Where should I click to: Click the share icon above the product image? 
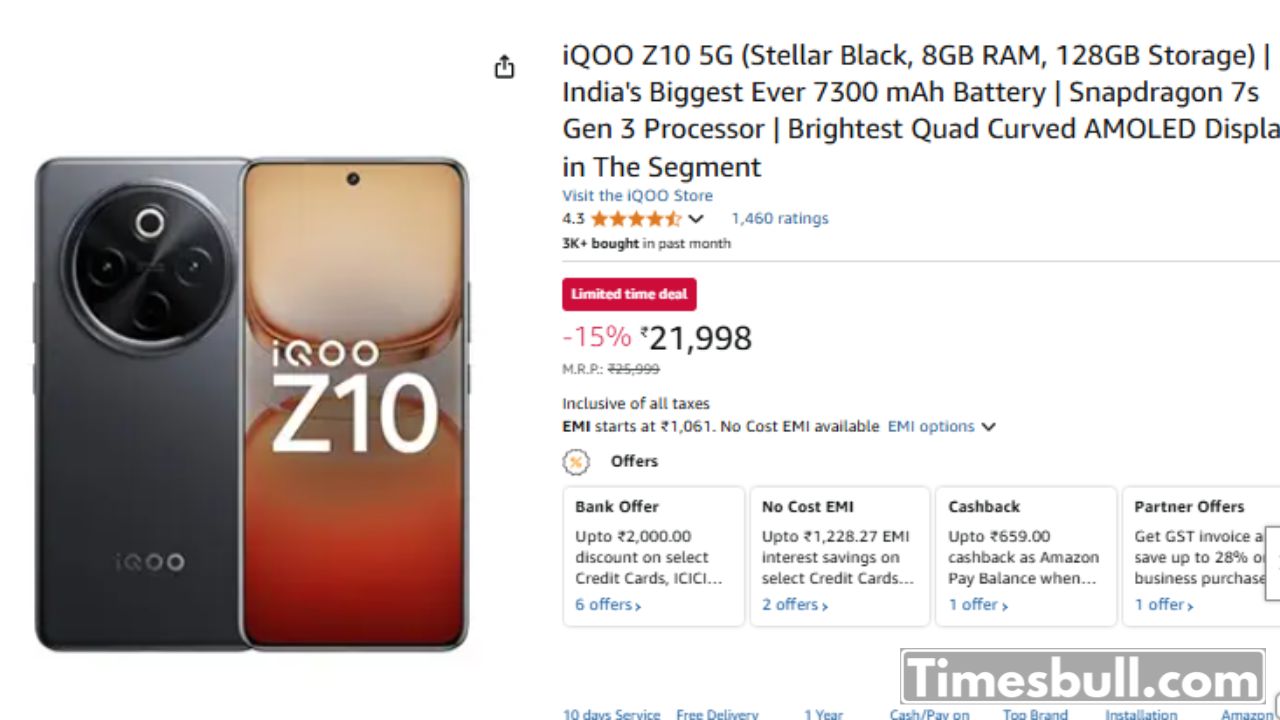(505, 67)
